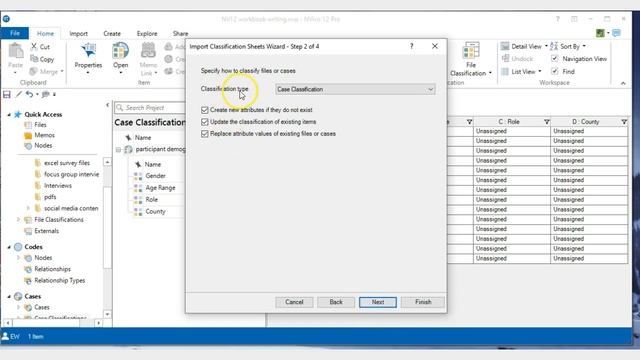
Task: Open the File menu tab
Action: click(x=15, y=33)
